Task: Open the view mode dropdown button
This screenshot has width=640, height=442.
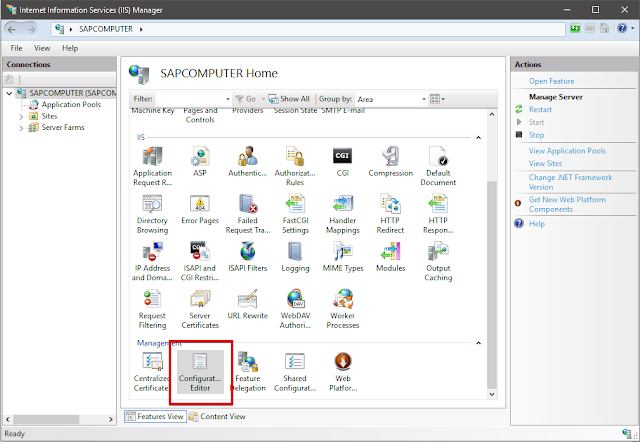Action: point(438,99)
